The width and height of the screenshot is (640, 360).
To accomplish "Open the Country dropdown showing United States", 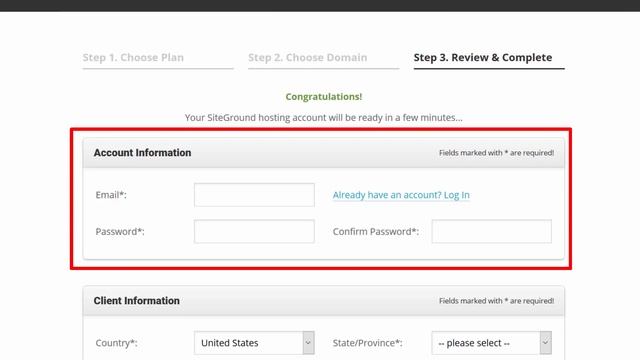I will (x=254, y=343).
